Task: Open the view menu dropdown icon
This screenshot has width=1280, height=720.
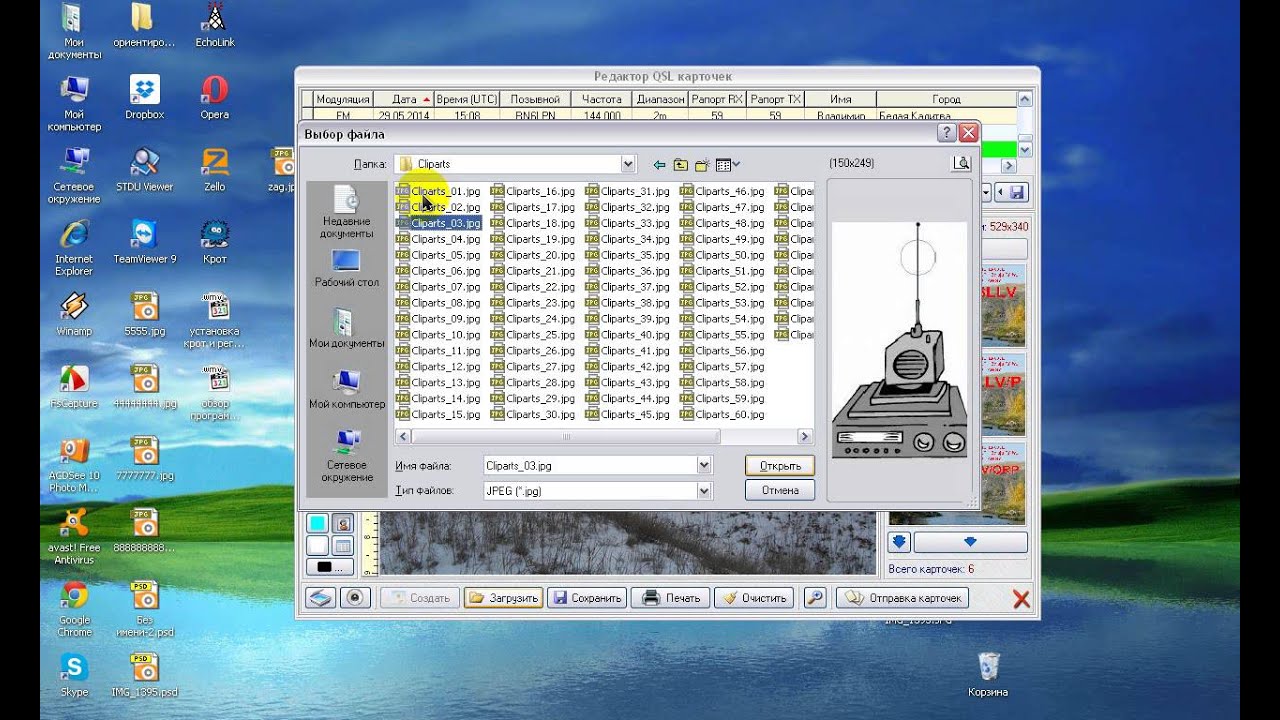Action: [x=728, y=164]
